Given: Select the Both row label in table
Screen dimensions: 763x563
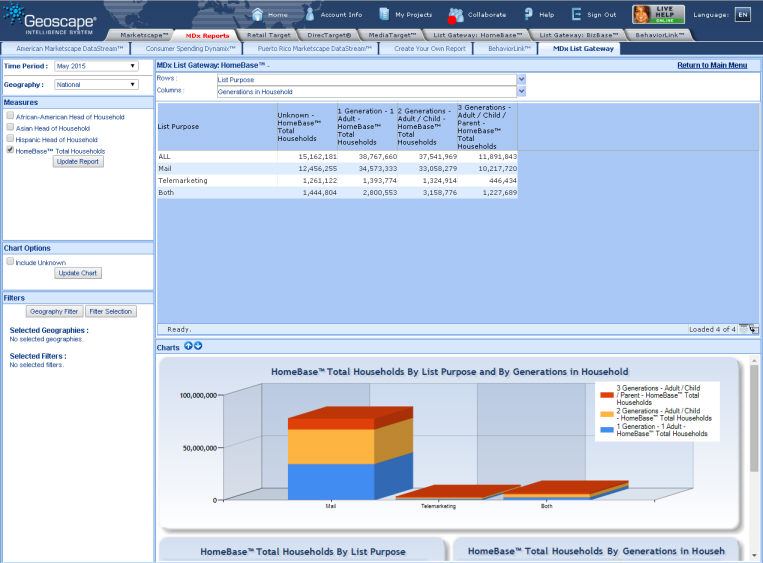Looking at the screenshot, I should [x=166, y=193].
